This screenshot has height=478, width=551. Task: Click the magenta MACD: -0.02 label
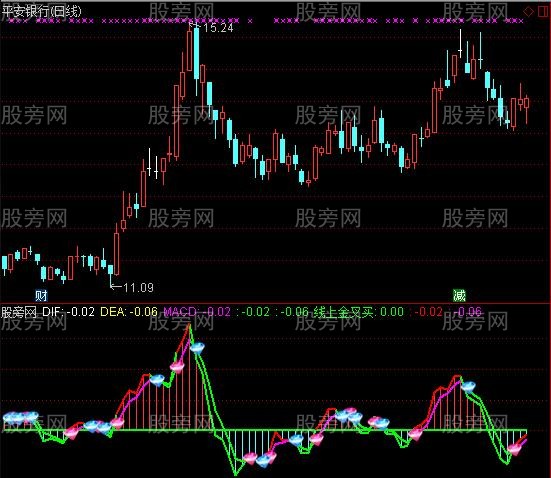[x=197, y=312]
